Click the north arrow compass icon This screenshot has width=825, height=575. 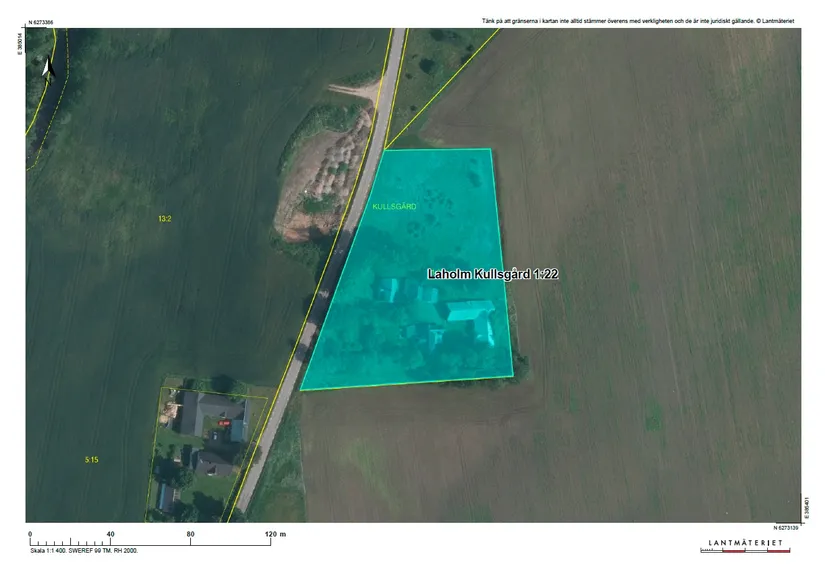(x=48, y=71)
